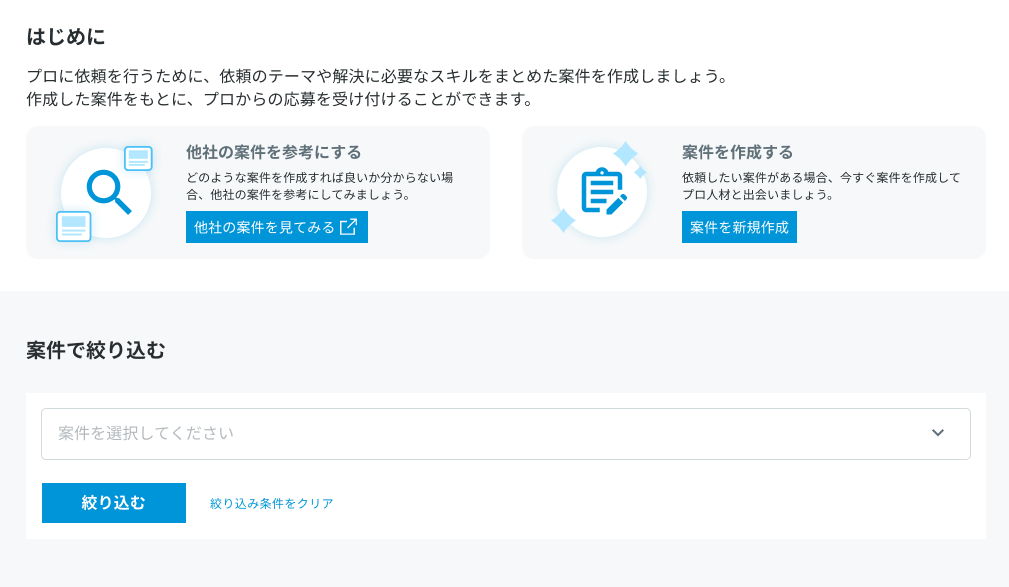
Task: Click the 他社の案件を参考にする card heading
Action: click(273, 153)
